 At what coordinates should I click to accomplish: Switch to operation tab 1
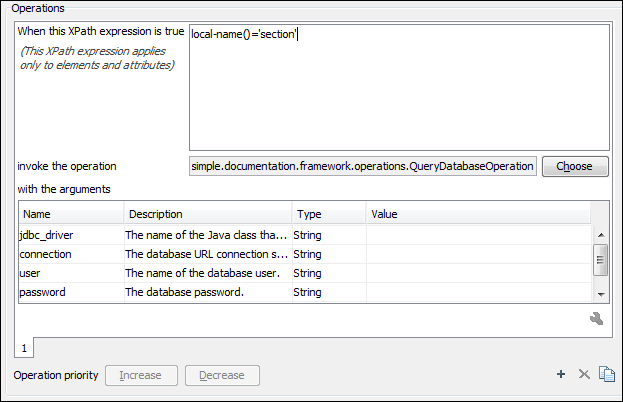pos(25,347)
